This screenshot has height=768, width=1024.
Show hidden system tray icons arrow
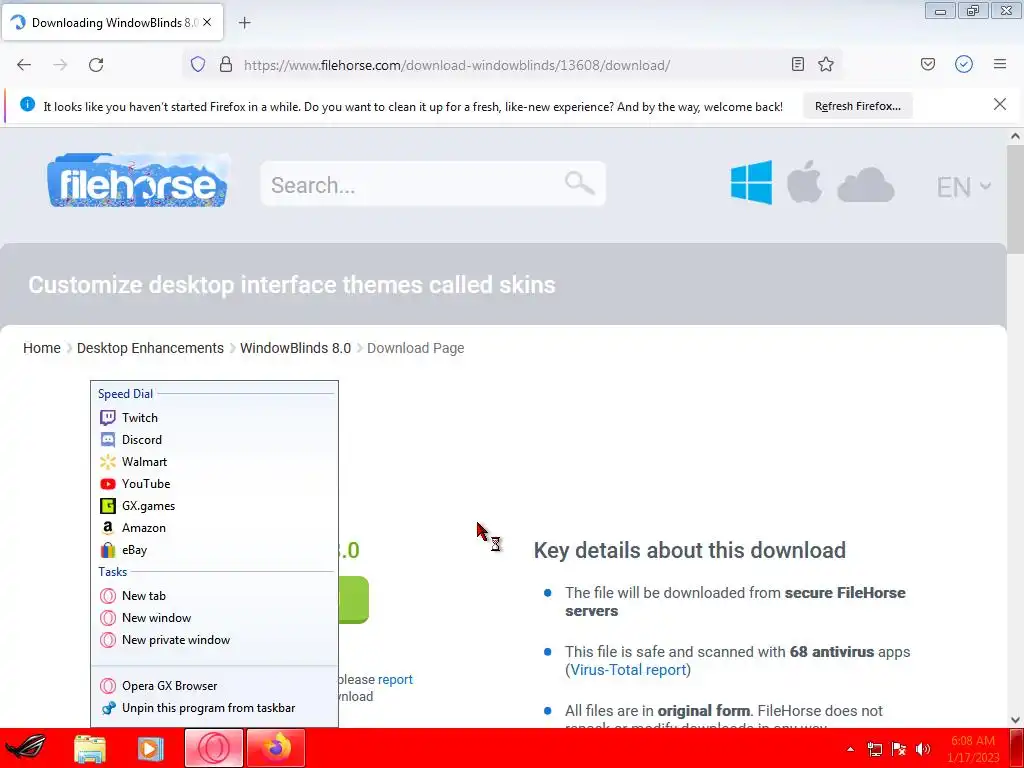point(850,749)
